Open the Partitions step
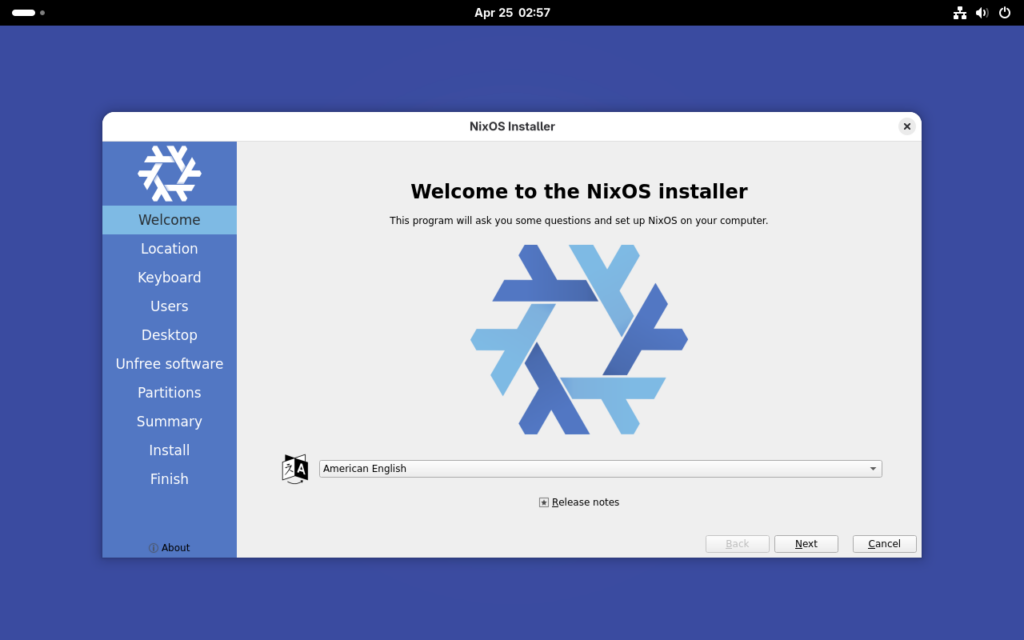This screenshot has height=640, width=1024. pyautogui.click(x=169, y=393)
